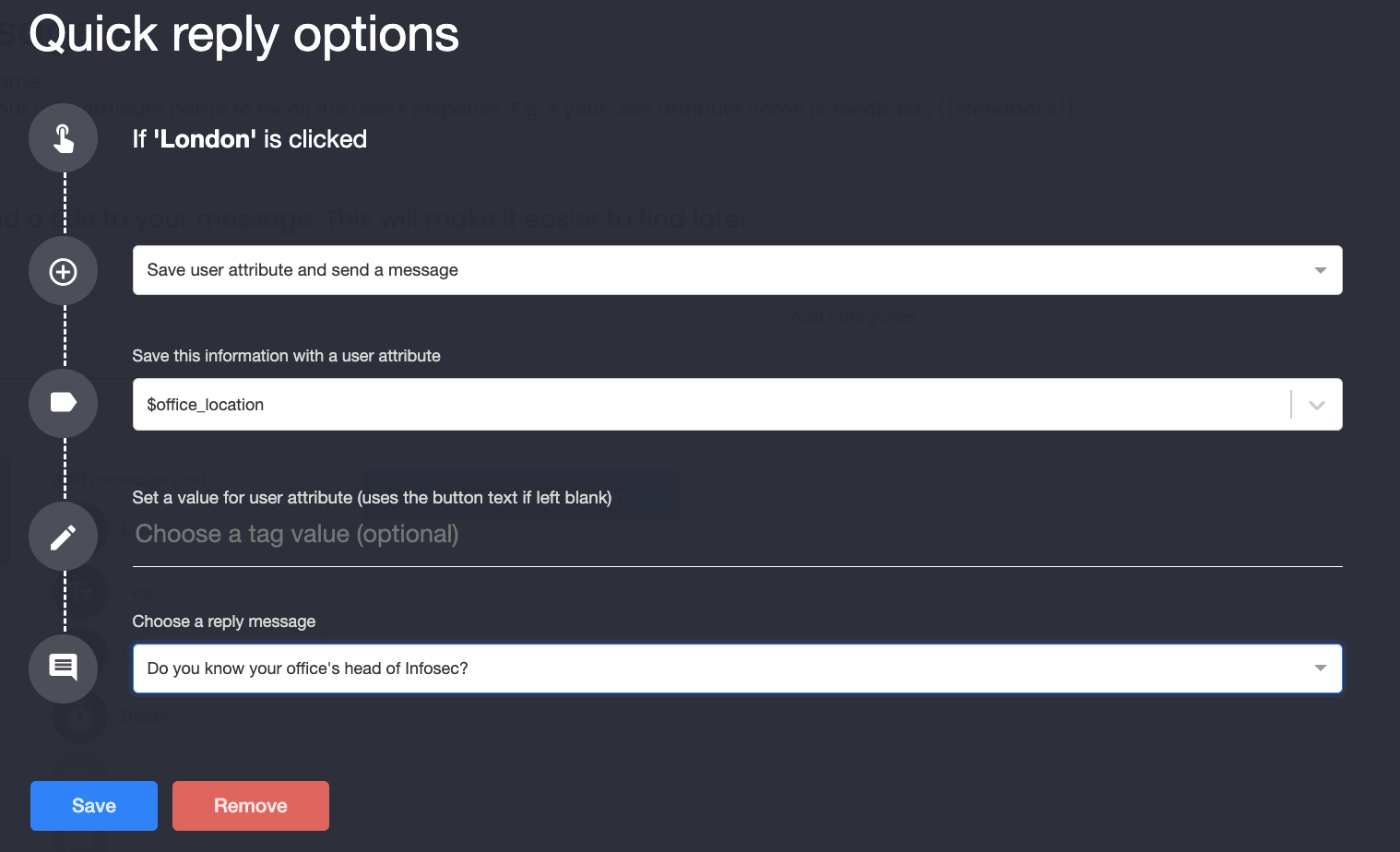Click the chat message step icon
Screen dimensions: 1400x852
(x=63, y=668)
